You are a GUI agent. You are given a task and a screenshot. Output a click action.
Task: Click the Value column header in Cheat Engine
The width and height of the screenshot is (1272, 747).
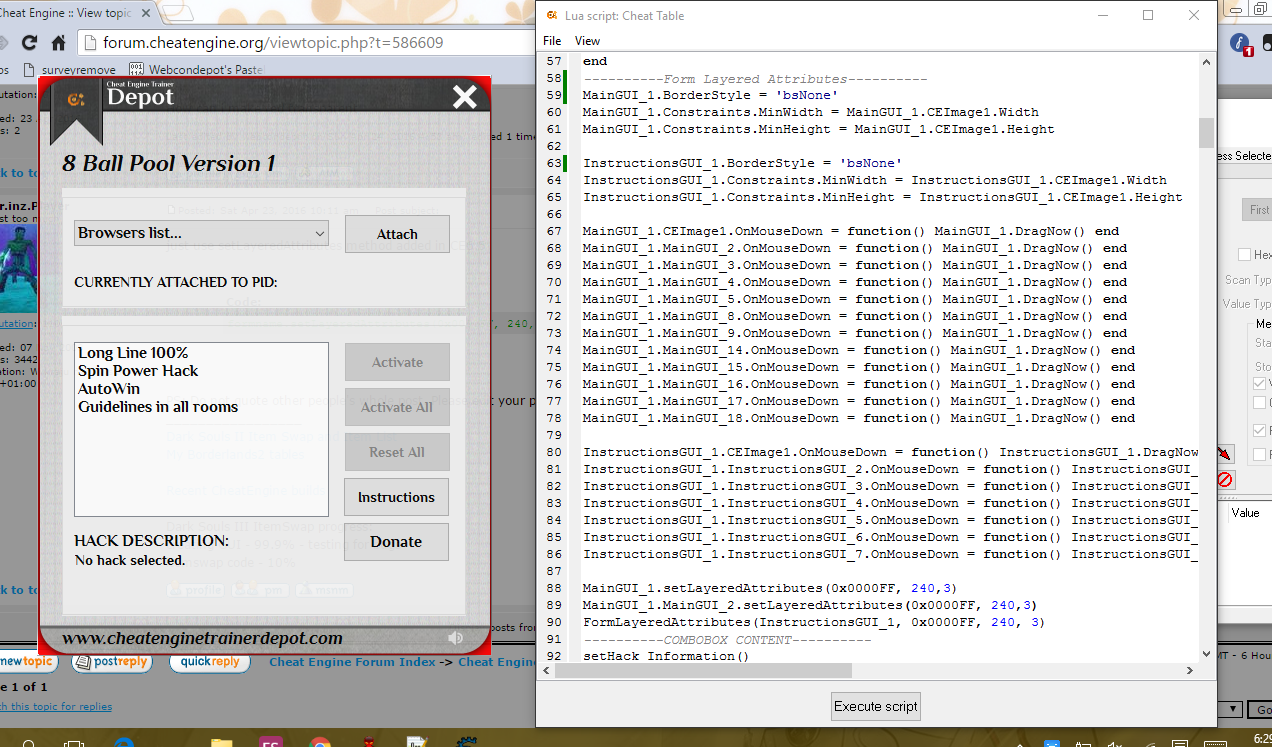[1245, 513]
